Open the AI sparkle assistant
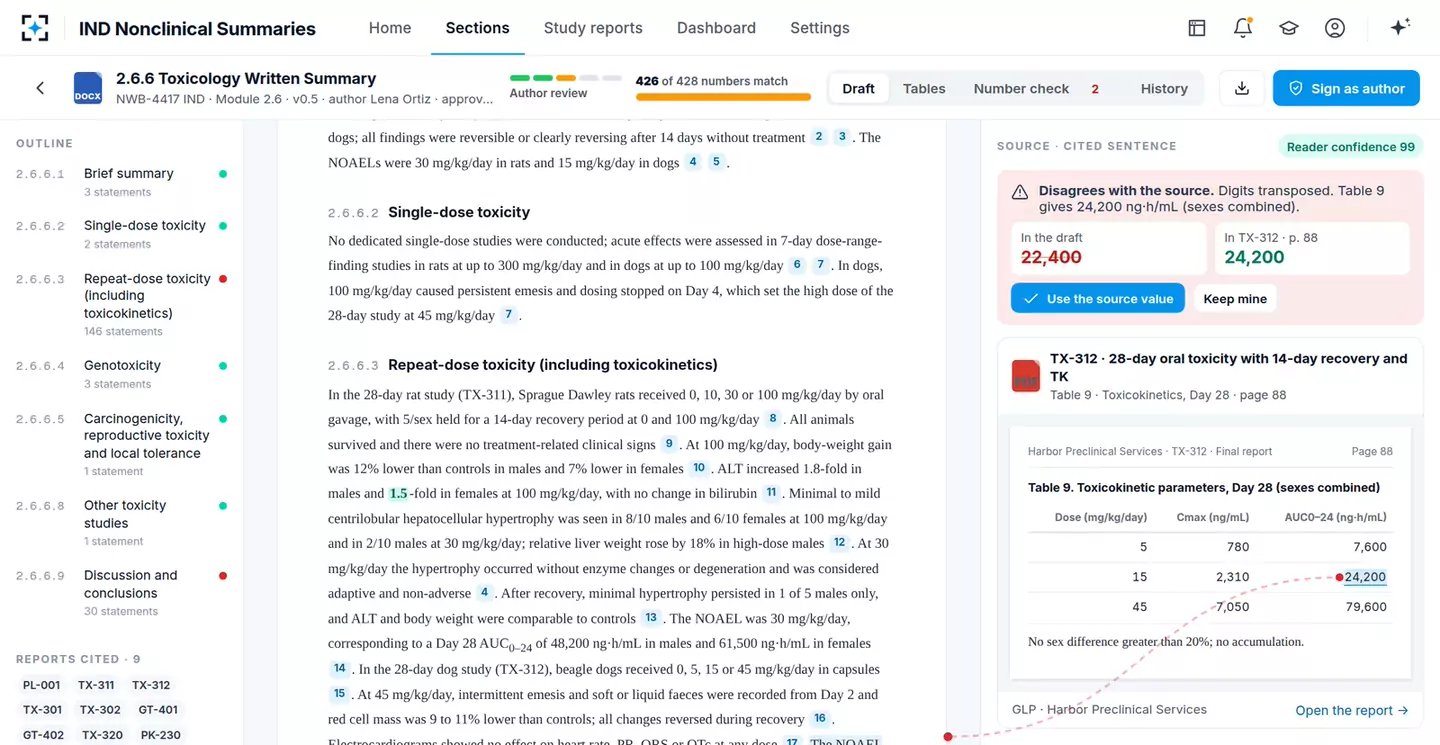Image resolution: width=1440 pixels, height=745 pixels. click(1400, 27)
